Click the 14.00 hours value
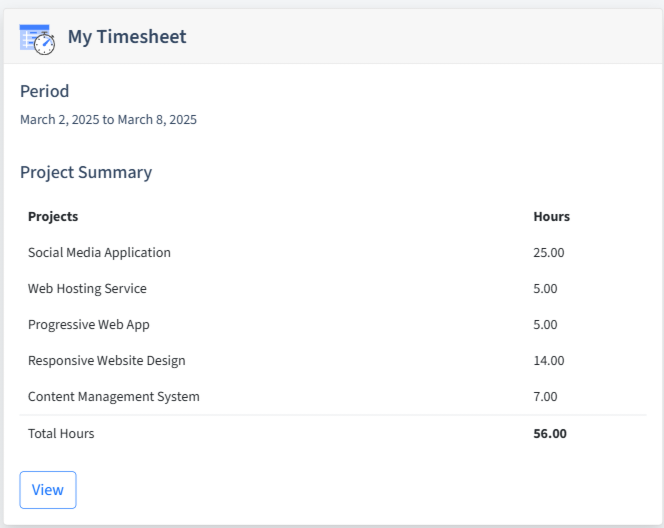Viewport: 664px width, 528px height. (x=548, y=361)
